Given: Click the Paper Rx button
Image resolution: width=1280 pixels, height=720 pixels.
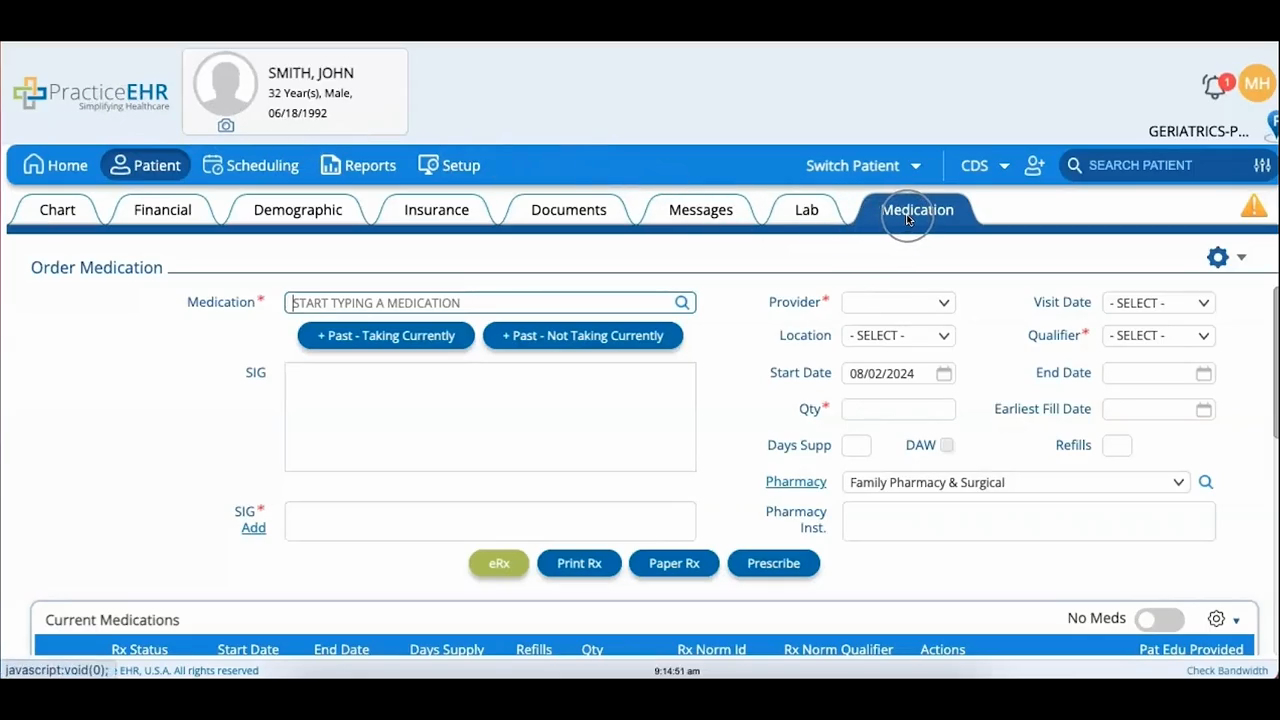Looking at the screenshot, I should click(x=674, y=563).
